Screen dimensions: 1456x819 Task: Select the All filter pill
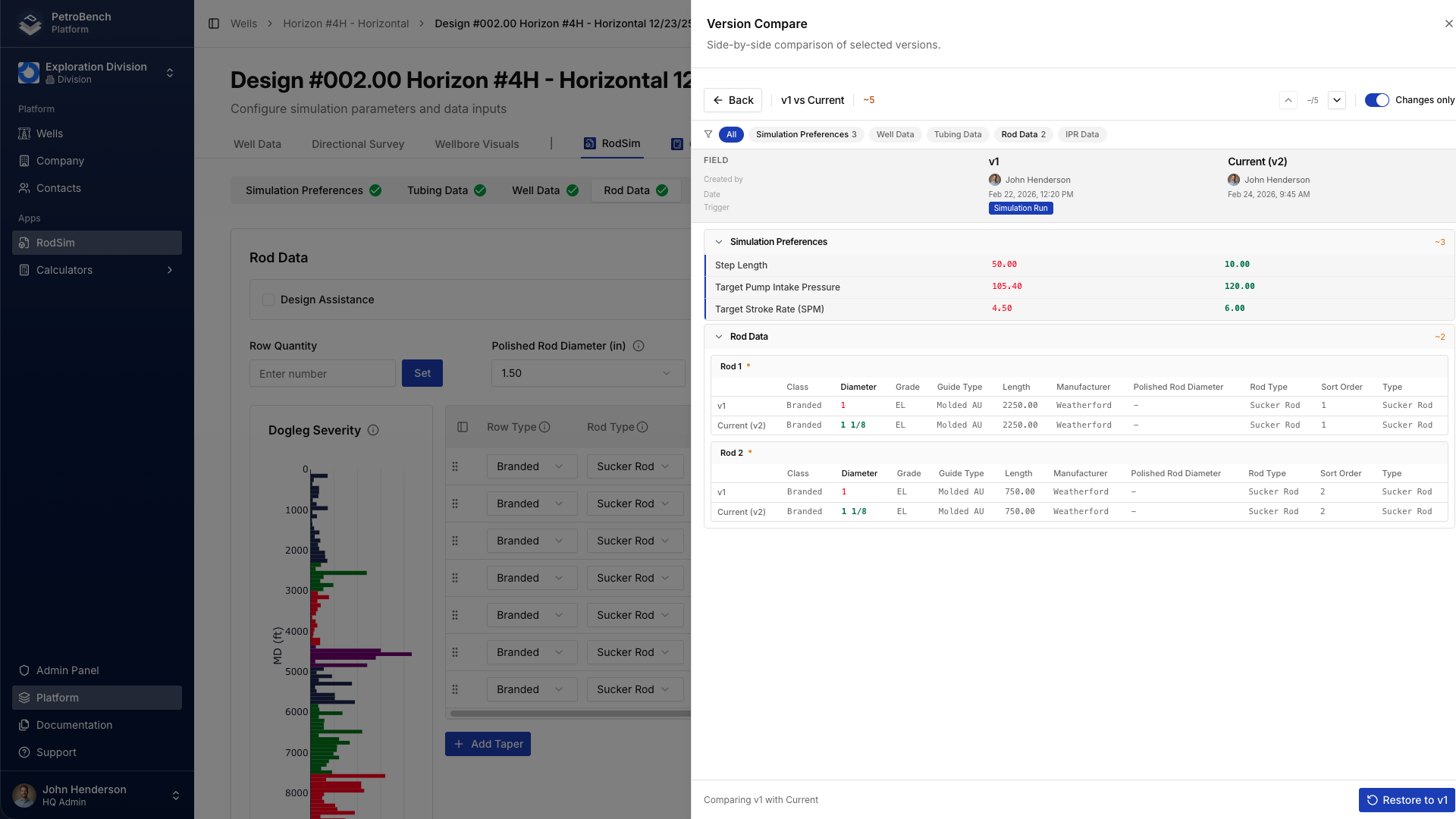click(x=731, y=134)
